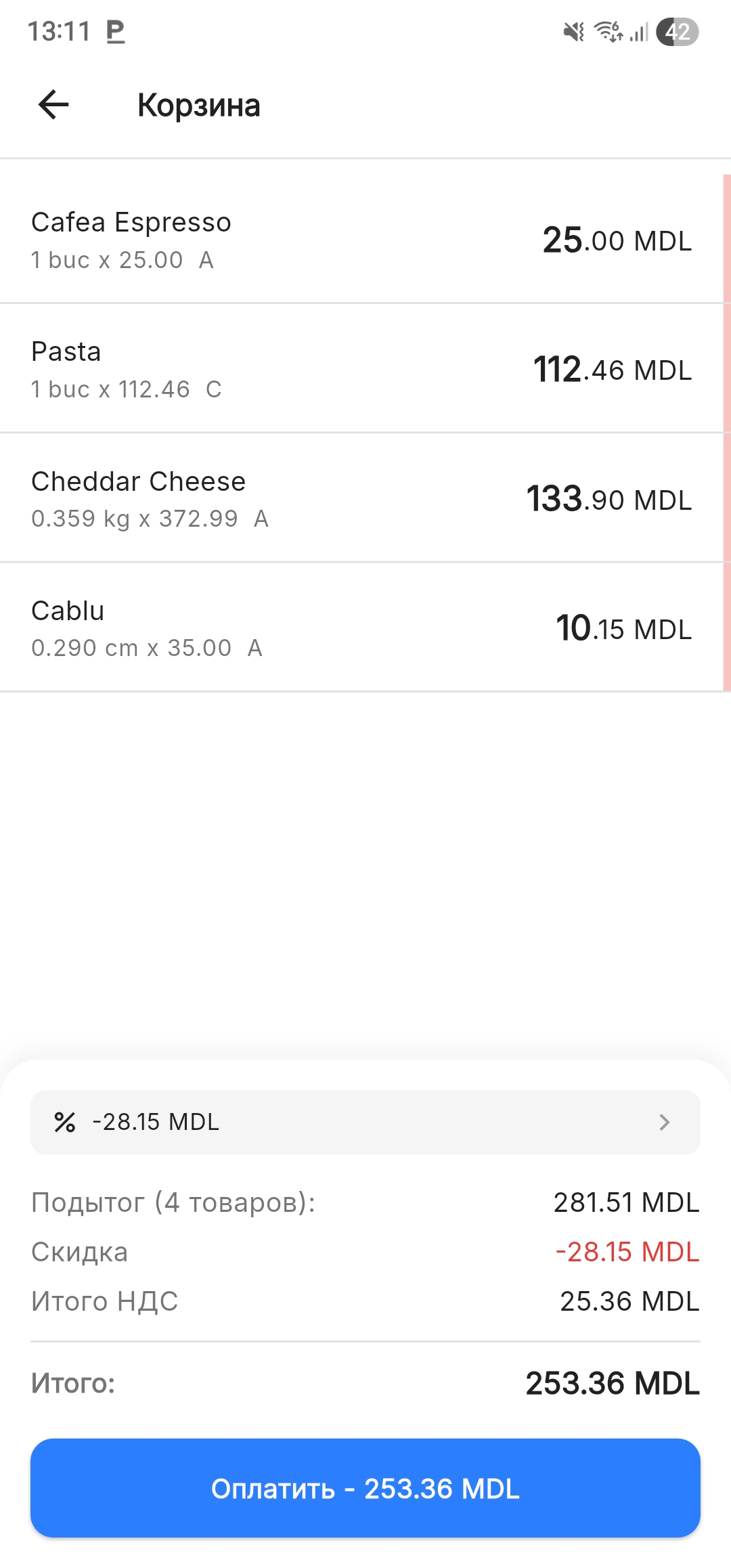This screenshot has height=1568, width=731.
Task: Tap the parking notification icon
Action: pyautogui.click(x=116, y=31)
